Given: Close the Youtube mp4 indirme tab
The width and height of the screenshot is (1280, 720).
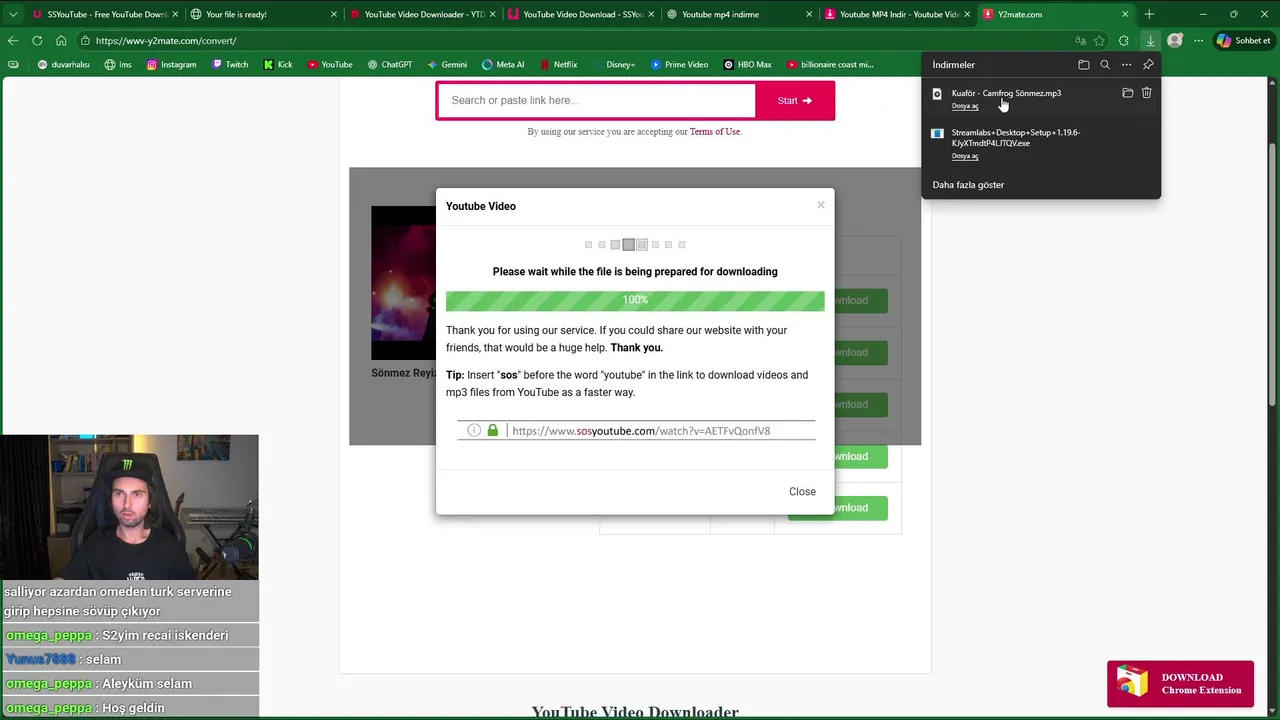Looking at the screenshot, I should (x=808, y=14).
